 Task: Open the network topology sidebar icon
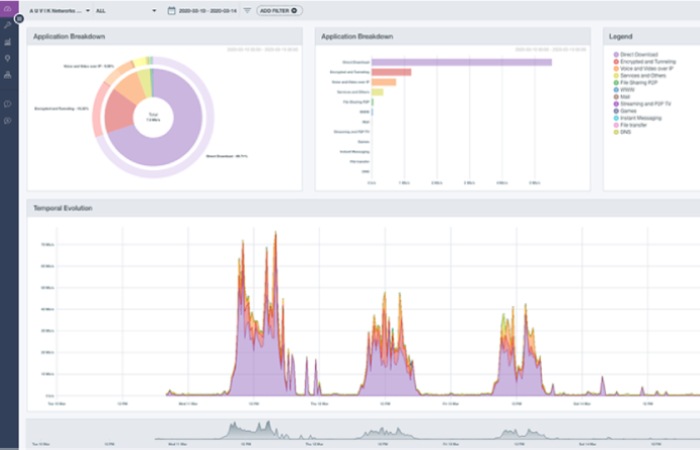tap(8, 75)
